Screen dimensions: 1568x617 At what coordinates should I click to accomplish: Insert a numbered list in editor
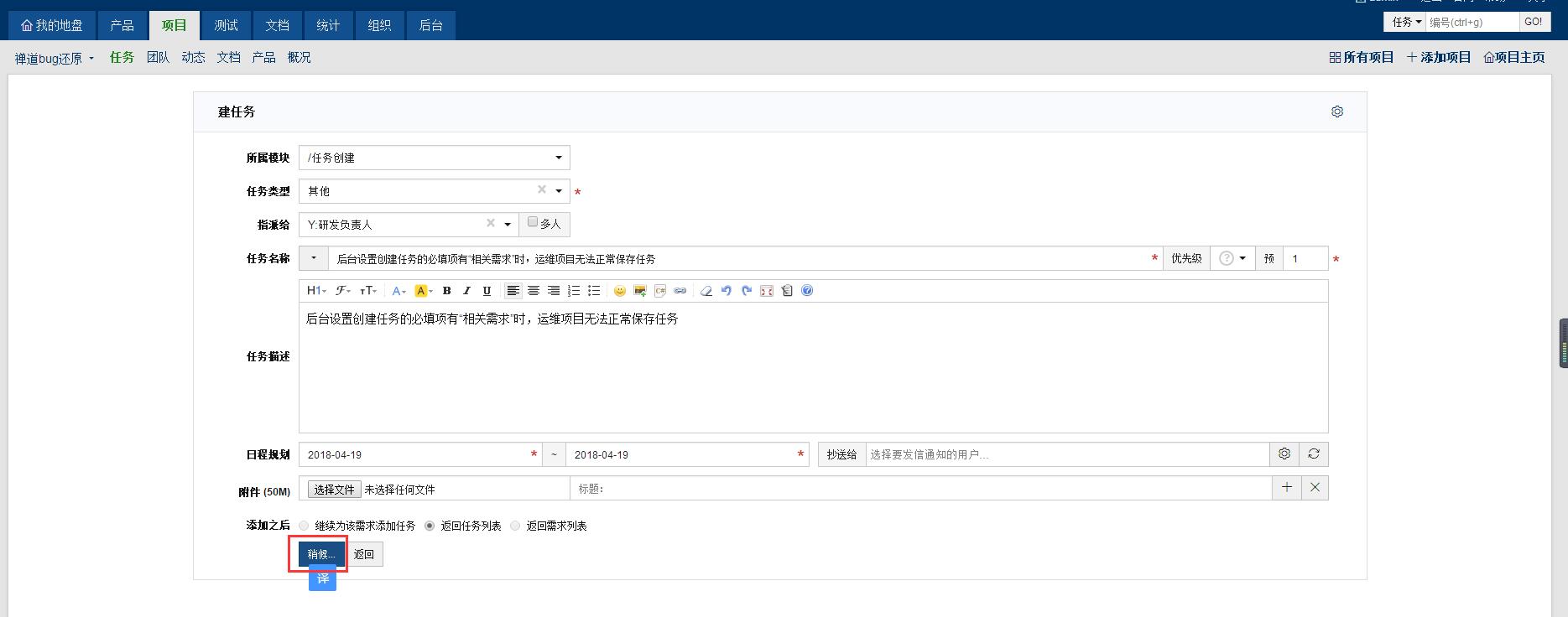(574, 291)
